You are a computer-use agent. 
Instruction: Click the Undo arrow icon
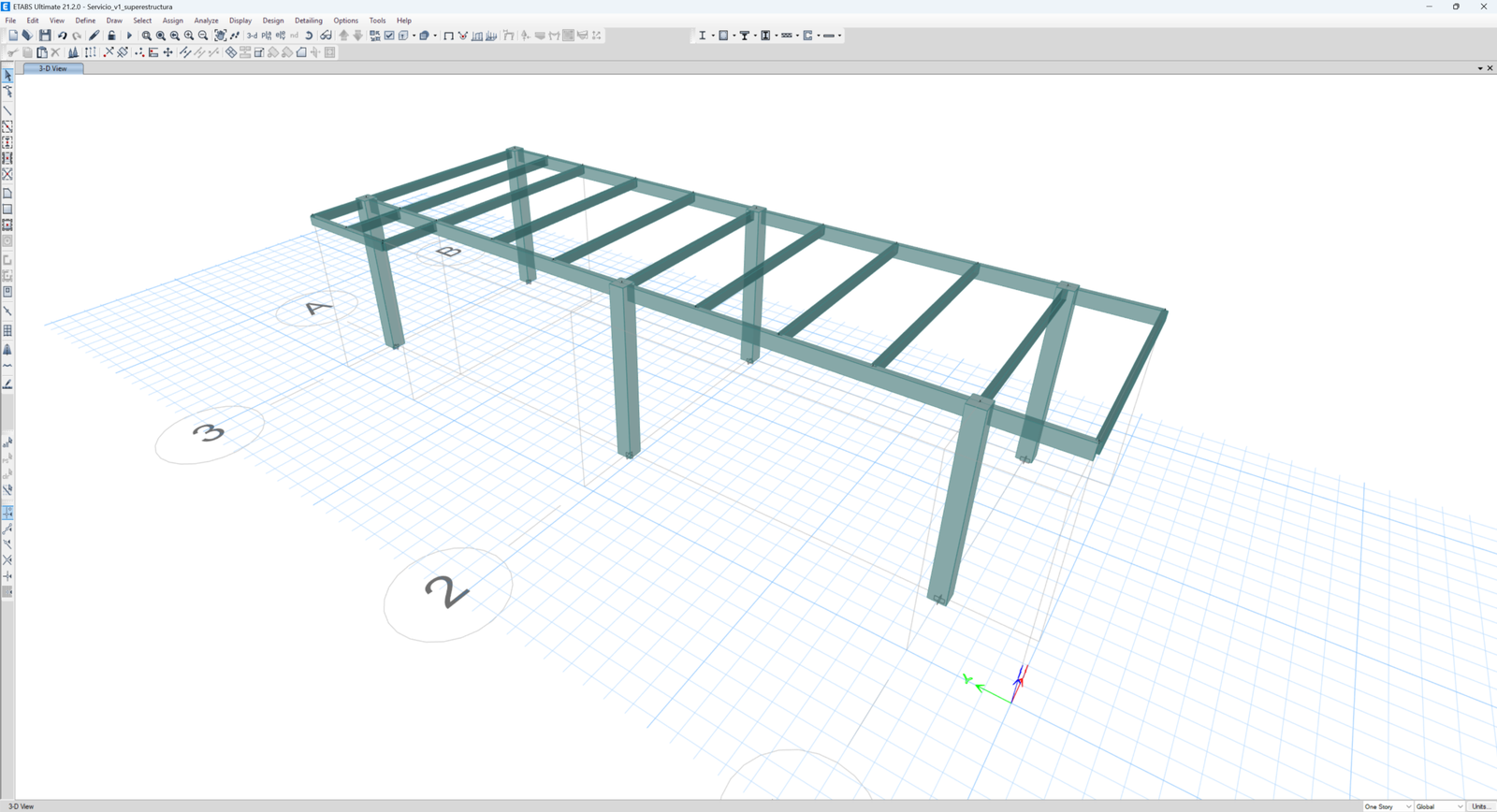pyautogui.click(x=63, y=36)
